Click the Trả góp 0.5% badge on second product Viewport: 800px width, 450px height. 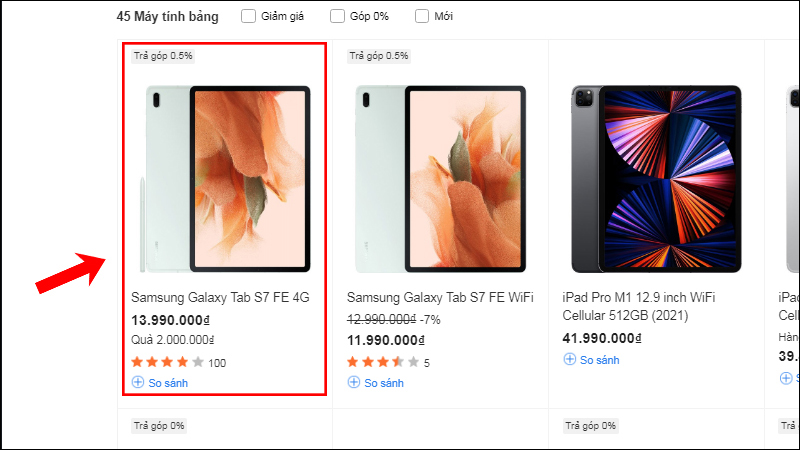380,55
